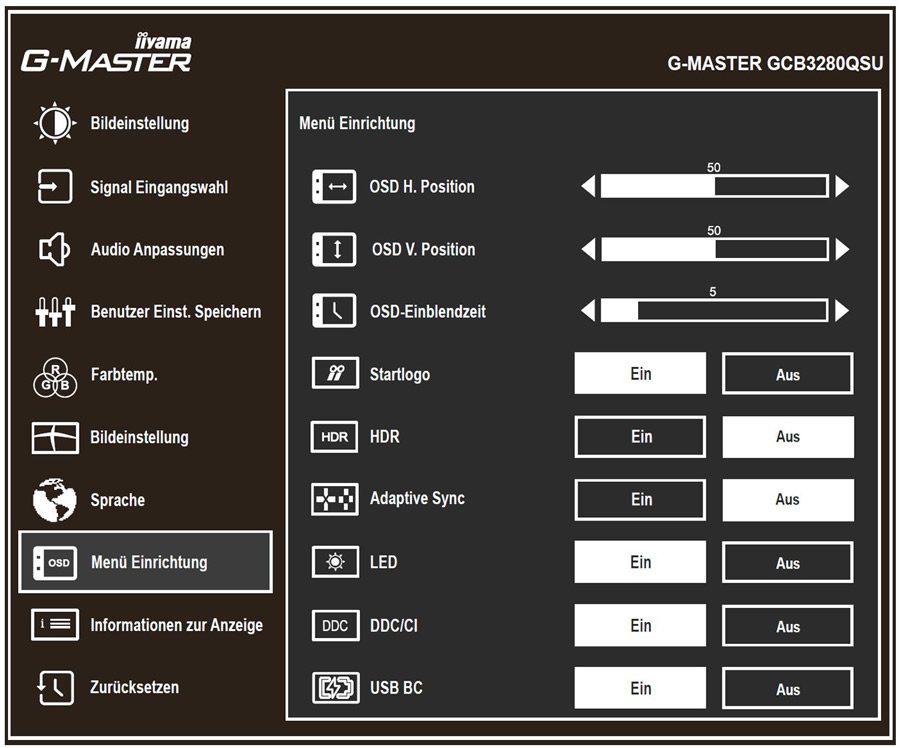
Task: Disable Adaptive Sync with Aus
Action: pyautogui.click(x=788, y=499)
